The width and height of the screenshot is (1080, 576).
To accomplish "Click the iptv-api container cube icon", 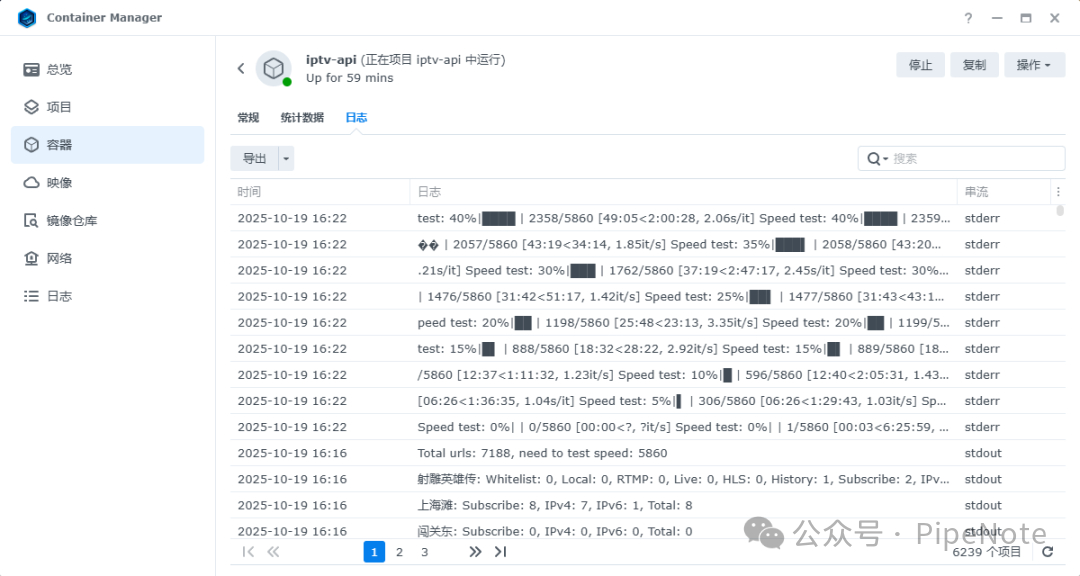I will tap(273, 68).
